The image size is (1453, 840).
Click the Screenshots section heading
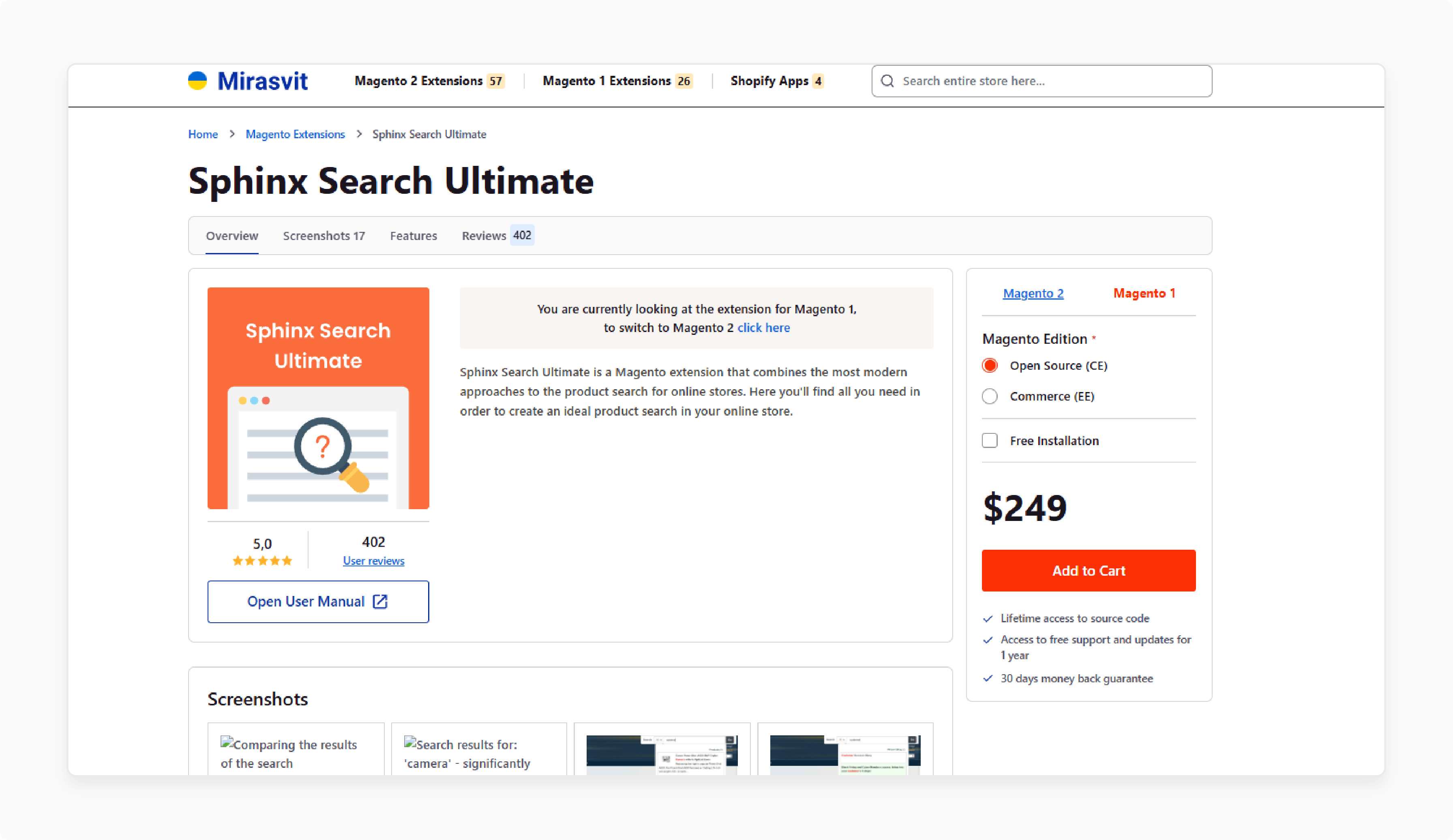tap(258, 699)
